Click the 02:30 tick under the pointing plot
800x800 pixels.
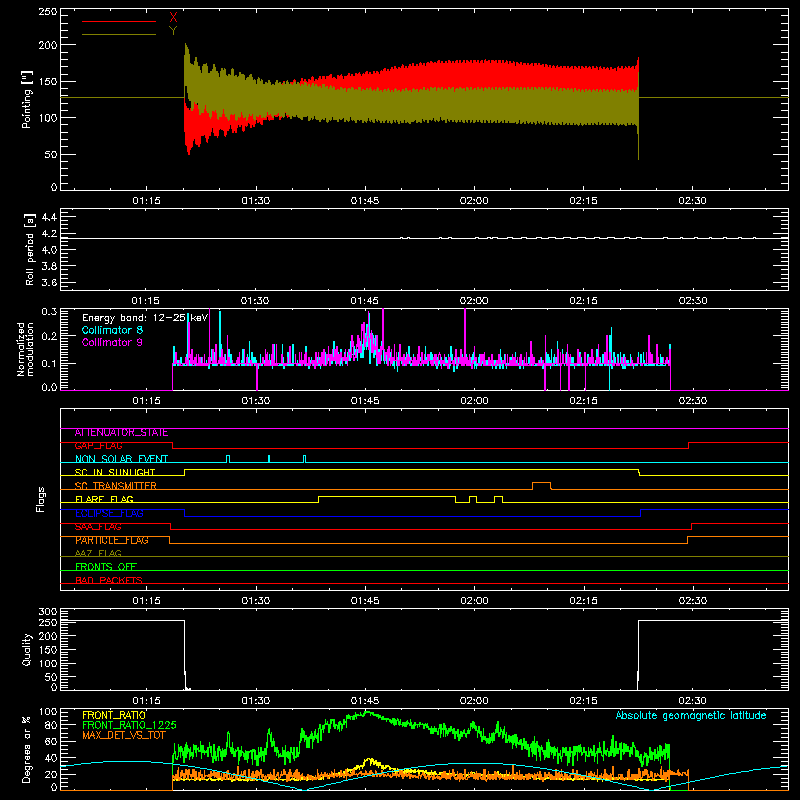click(692, 201)
